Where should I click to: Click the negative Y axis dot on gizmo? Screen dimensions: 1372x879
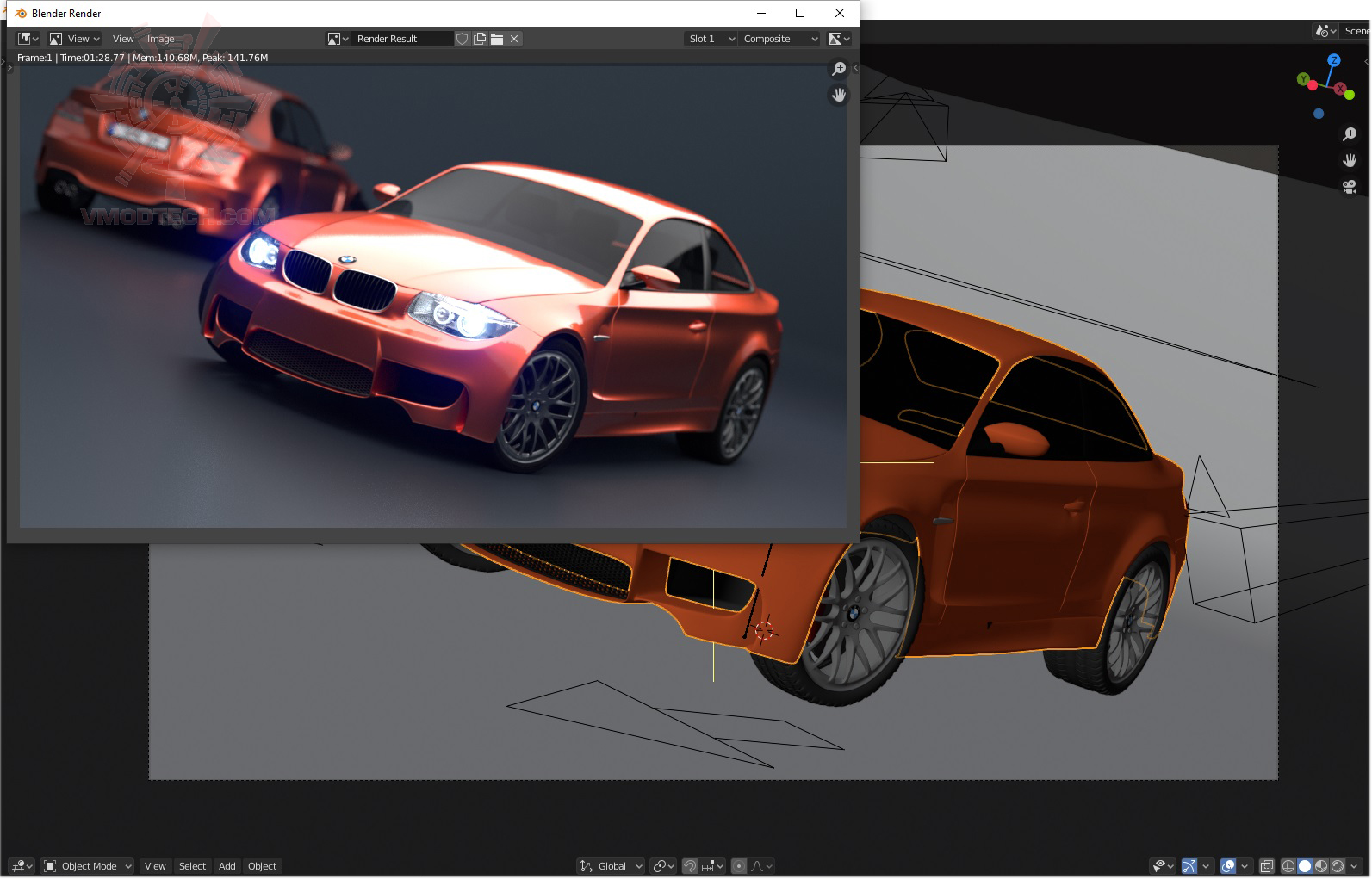click(x=1350, y=93)
